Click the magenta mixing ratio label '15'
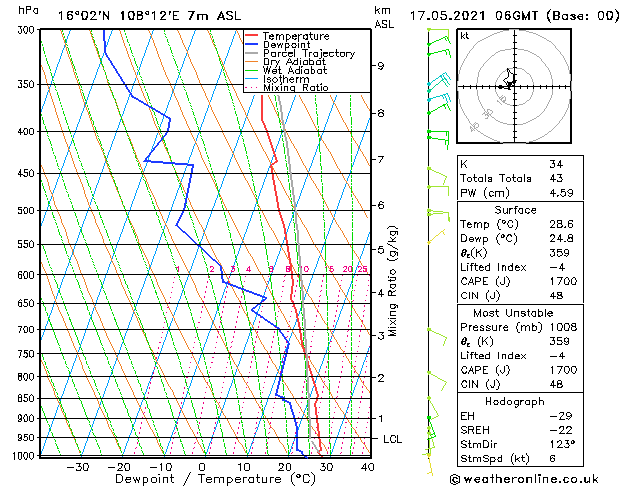629x486 pixels. [x=330, y=269]
